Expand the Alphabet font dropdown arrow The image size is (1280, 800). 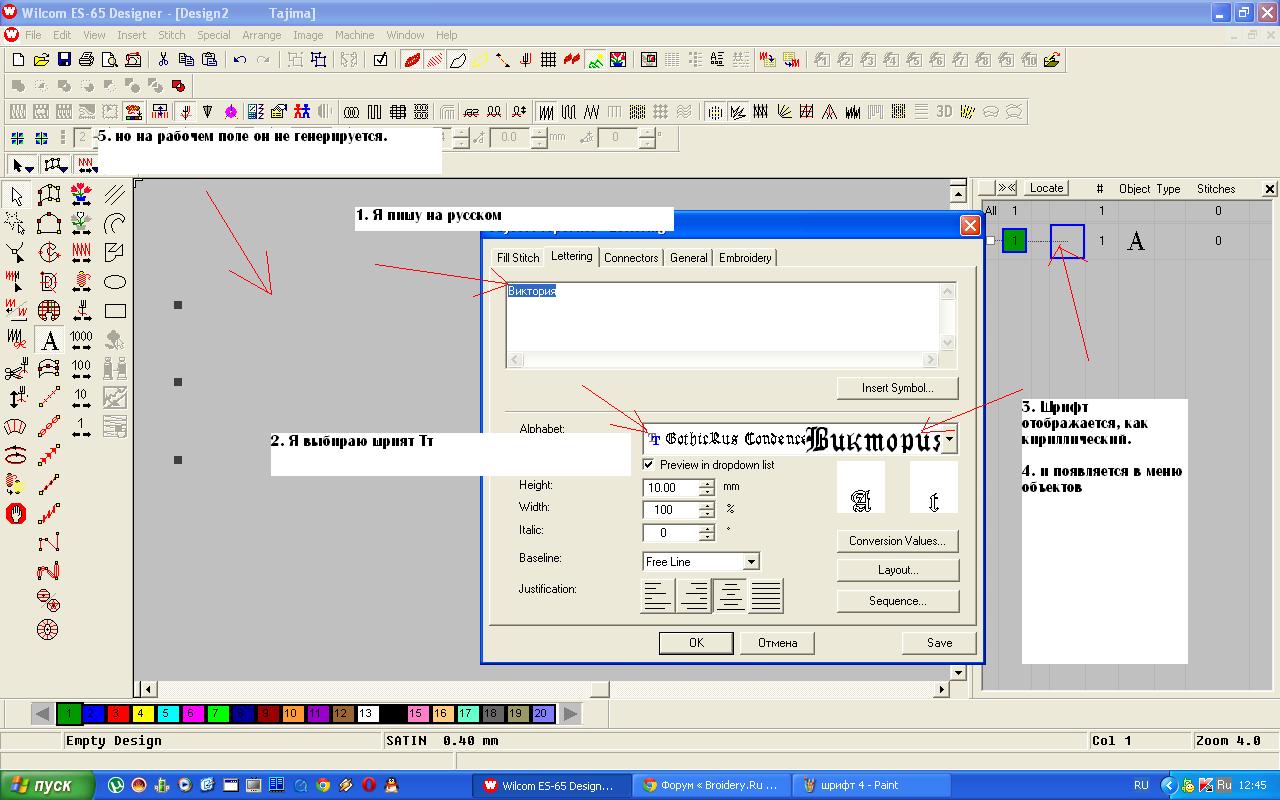point(949,439)
